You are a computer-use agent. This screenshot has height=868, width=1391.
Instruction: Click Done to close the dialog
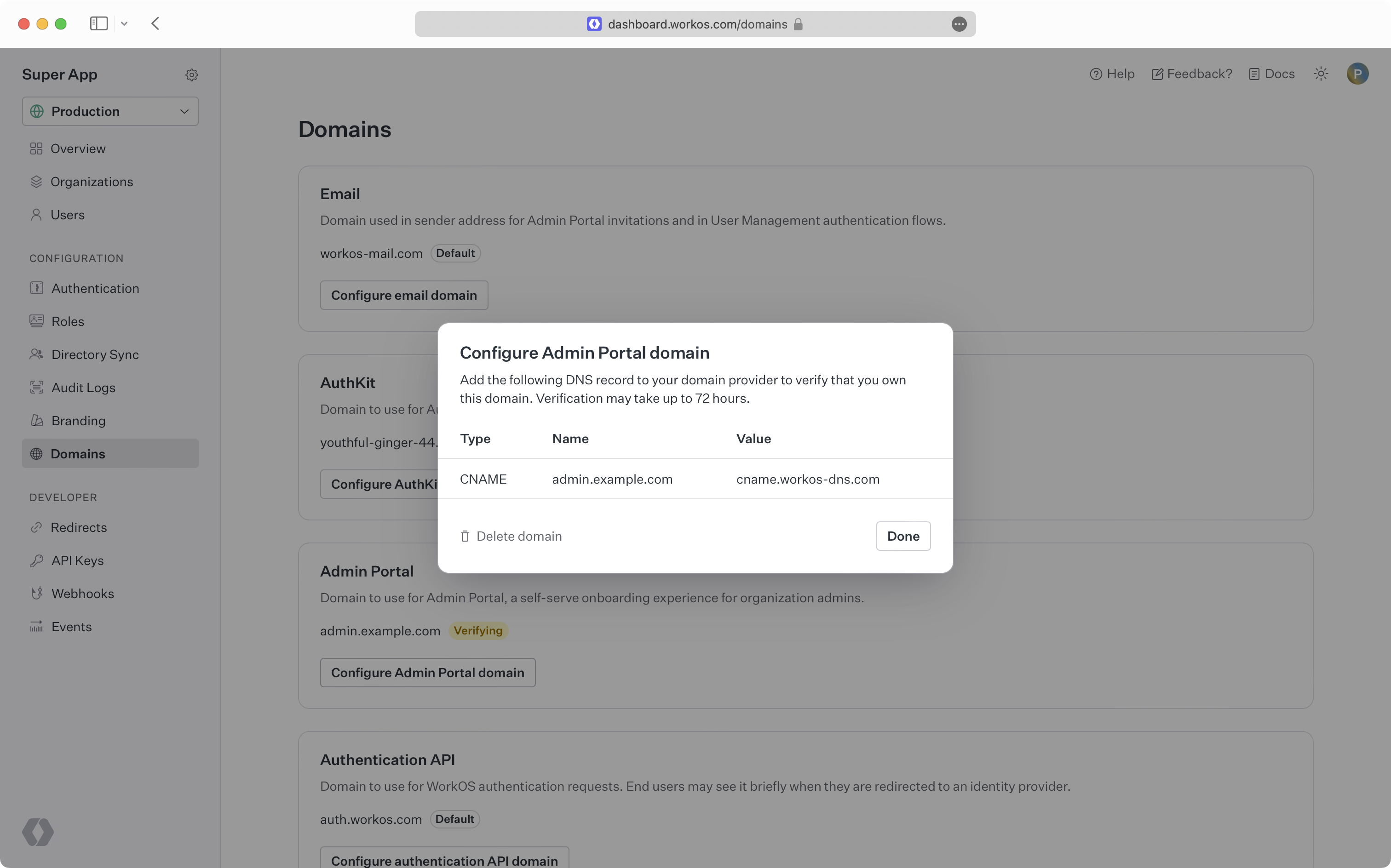pyautogui.click(x=903, y=535)
